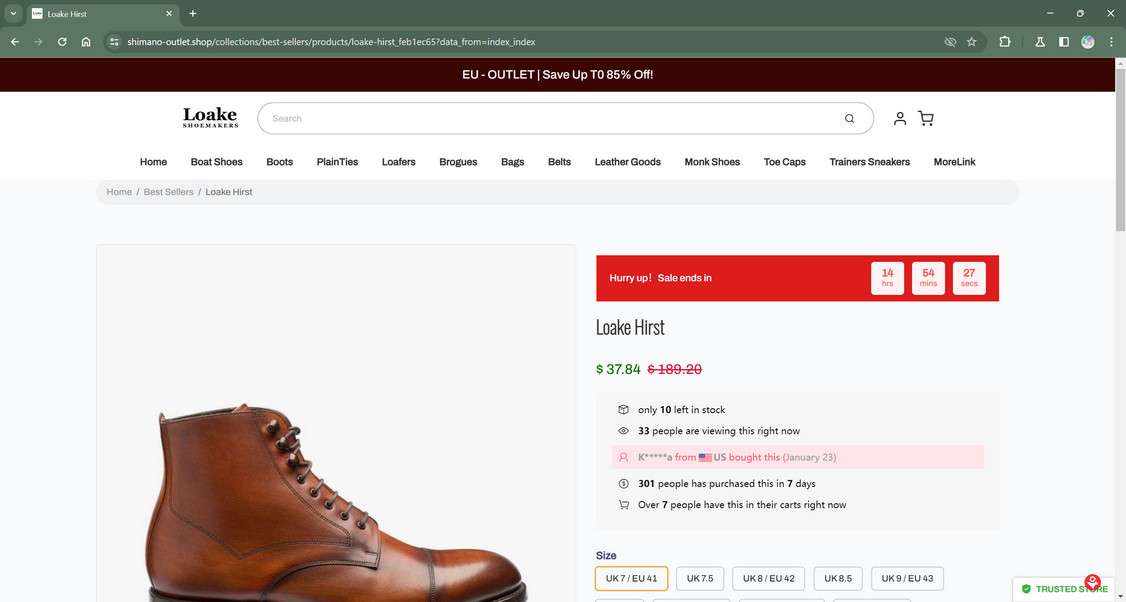Open the MoreLink menu item
This screenshot has height=602, width=1126.
(x=954, y=162)
